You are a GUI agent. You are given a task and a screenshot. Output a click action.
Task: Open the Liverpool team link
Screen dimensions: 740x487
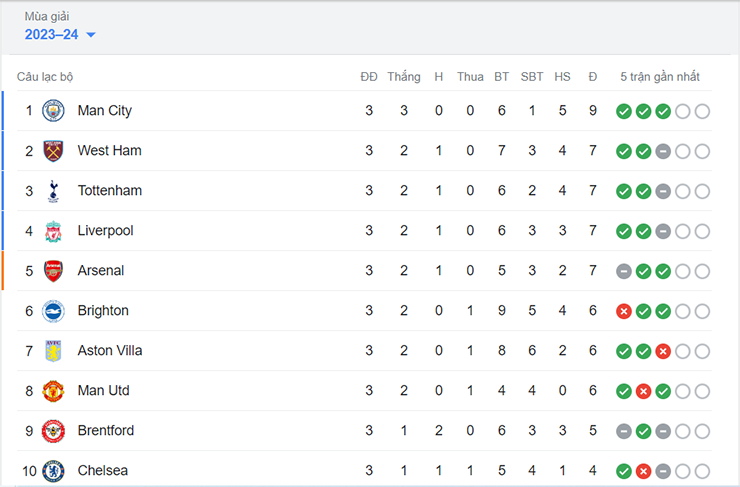click(x=105, y=231)
